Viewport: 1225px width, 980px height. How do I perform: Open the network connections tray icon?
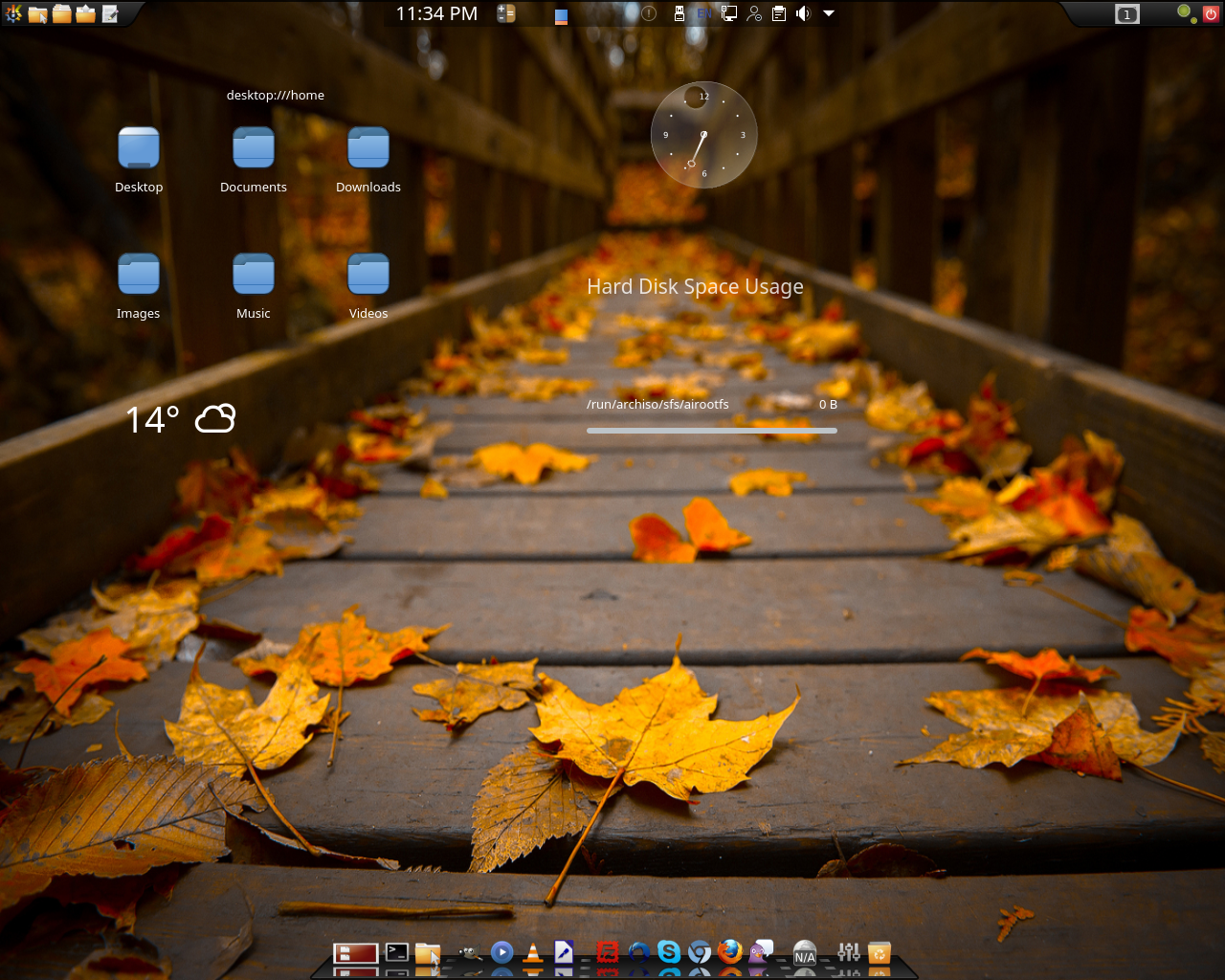tap(728, 13)
